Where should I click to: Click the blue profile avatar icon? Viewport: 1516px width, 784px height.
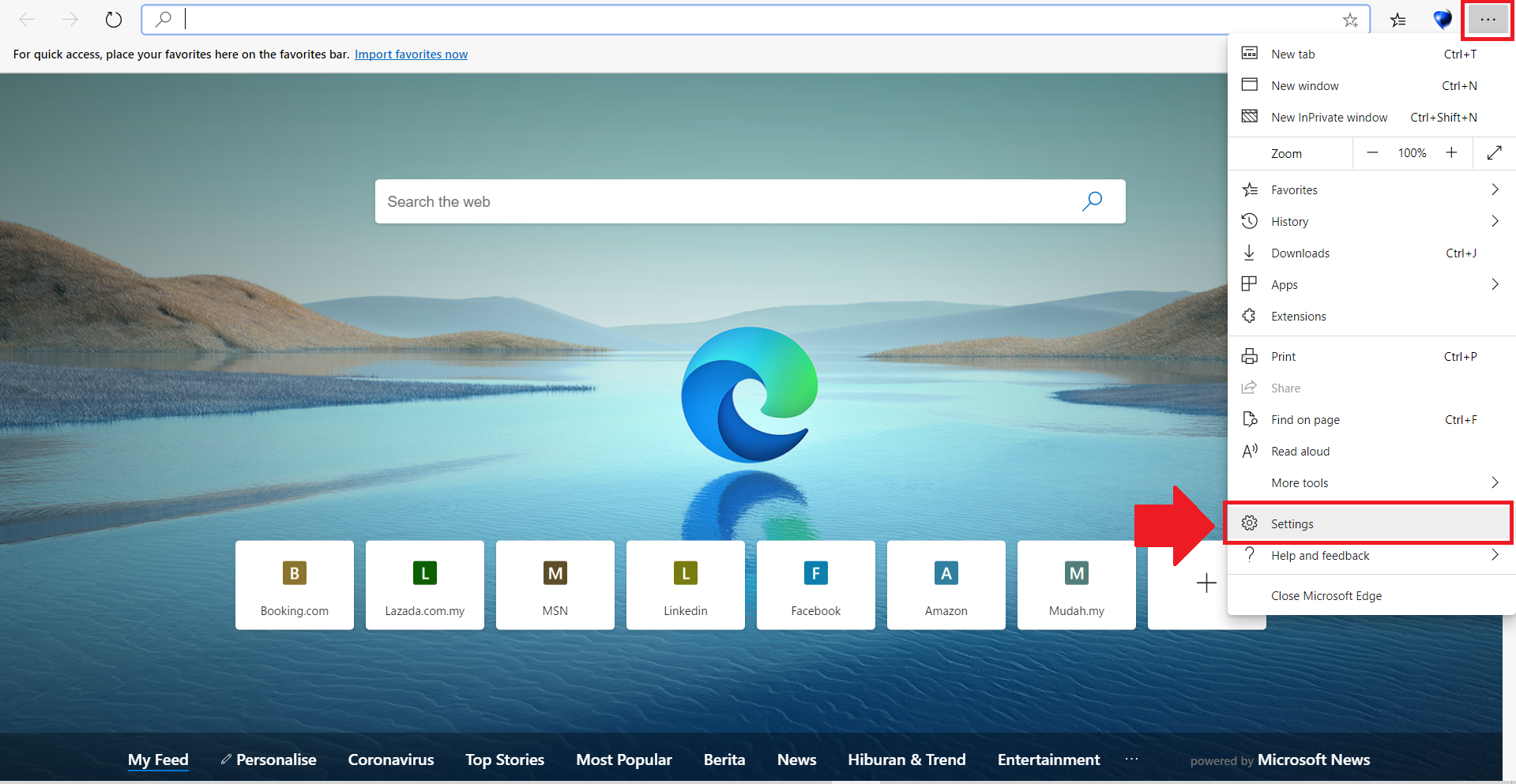click(1443, 20)
